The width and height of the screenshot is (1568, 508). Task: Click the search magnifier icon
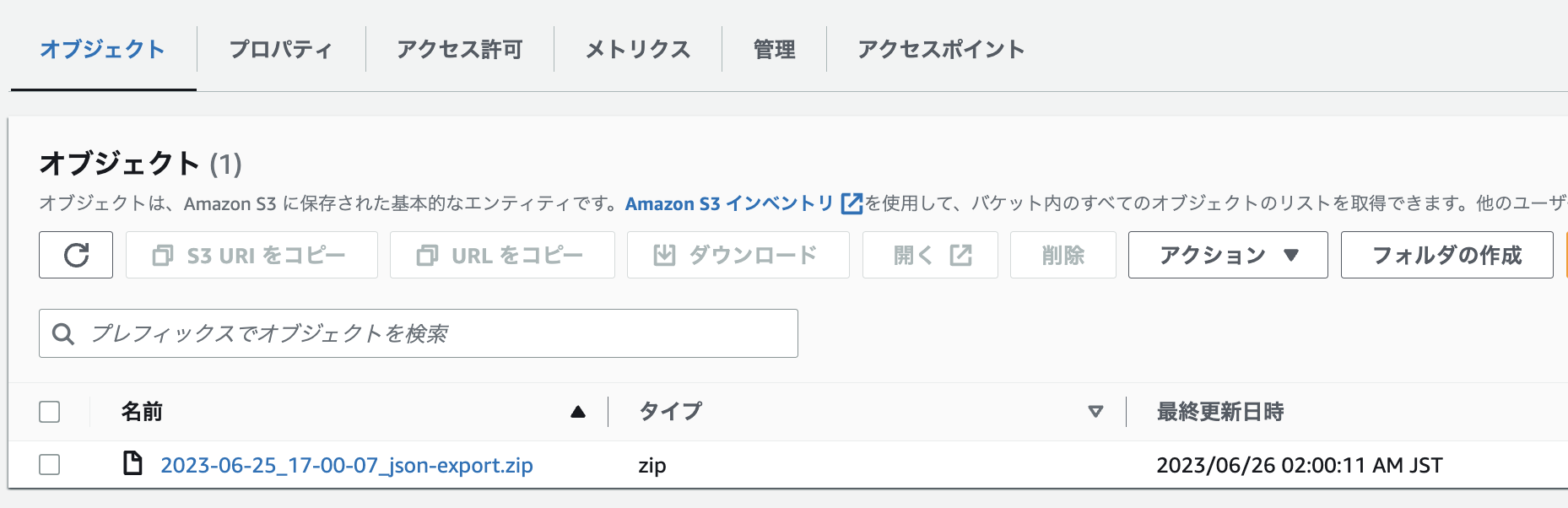pyautogui.click(x=64, y=333)
